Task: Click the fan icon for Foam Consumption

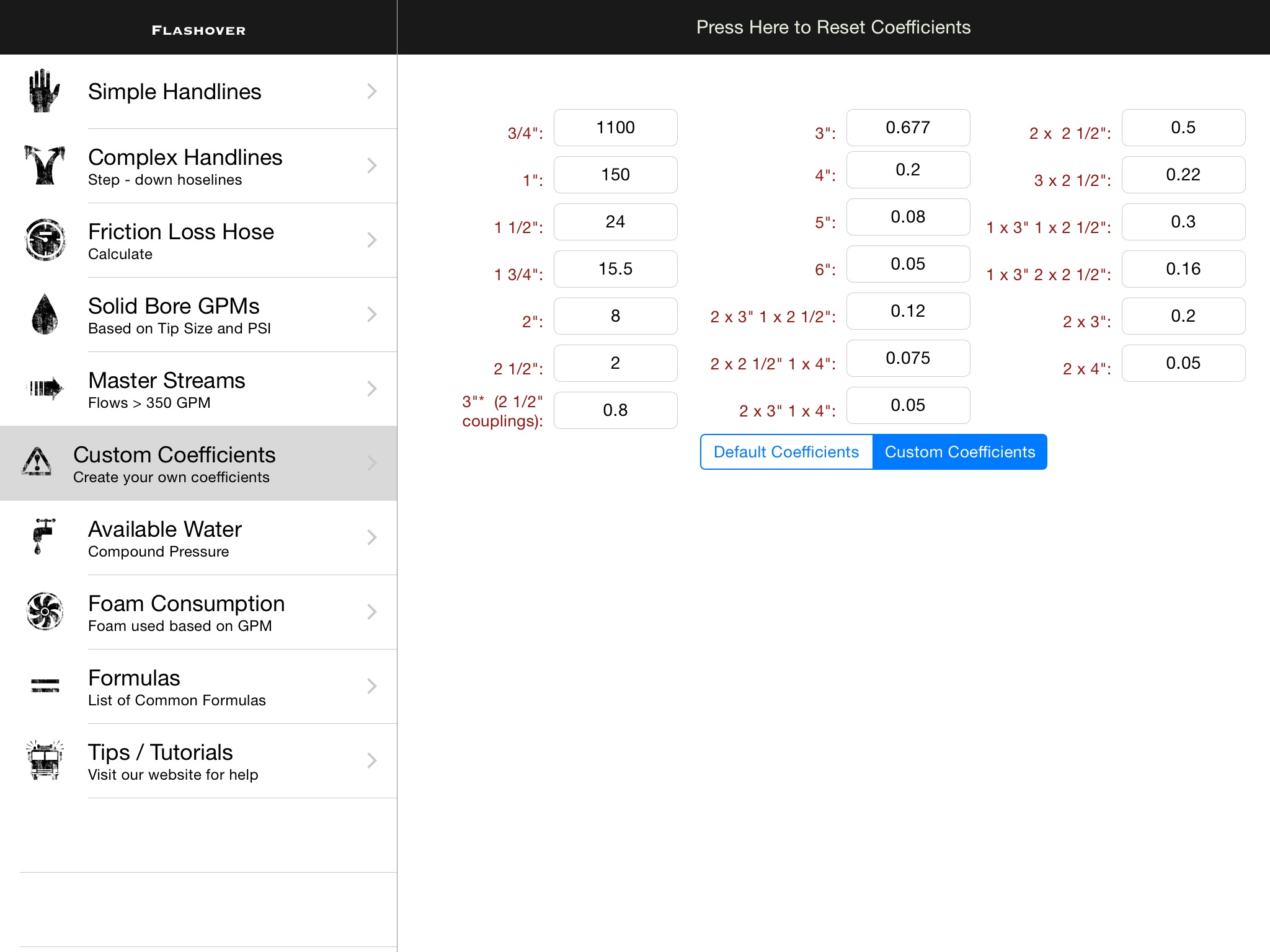Action: [x=45, y=612]
